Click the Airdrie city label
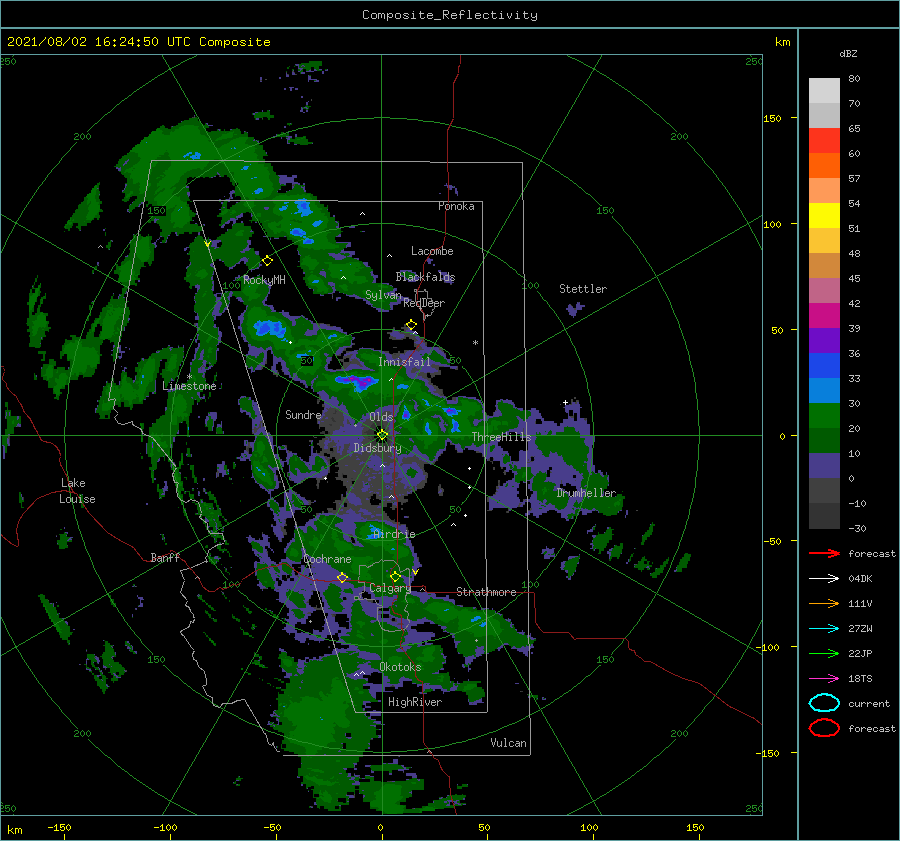Image resolution: width=900 pixels, height=841 pixels. [394, 534]
